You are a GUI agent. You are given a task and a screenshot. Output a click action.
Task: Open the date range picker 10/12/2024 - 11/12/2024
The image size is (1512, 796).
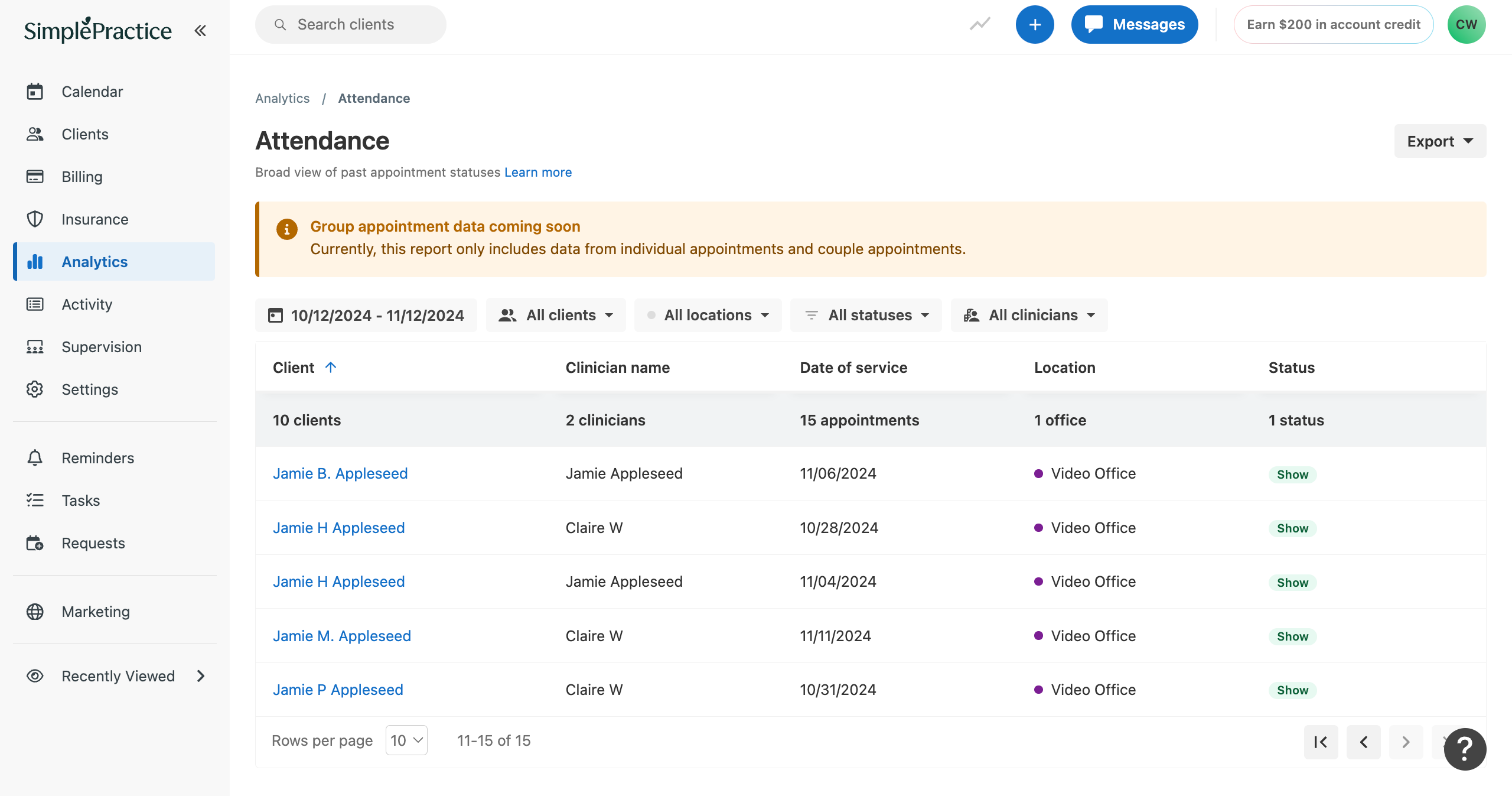tap(366, 315)
